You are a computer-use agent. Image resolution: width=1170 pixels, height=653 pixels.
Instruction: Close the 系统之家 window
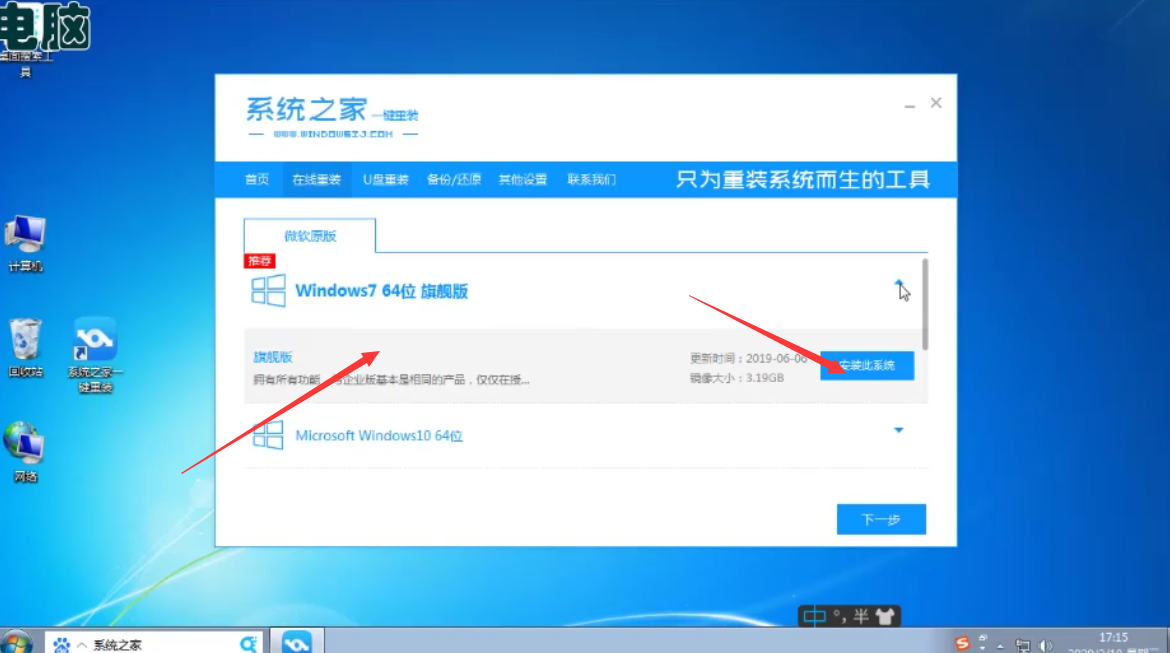(936, 103)
